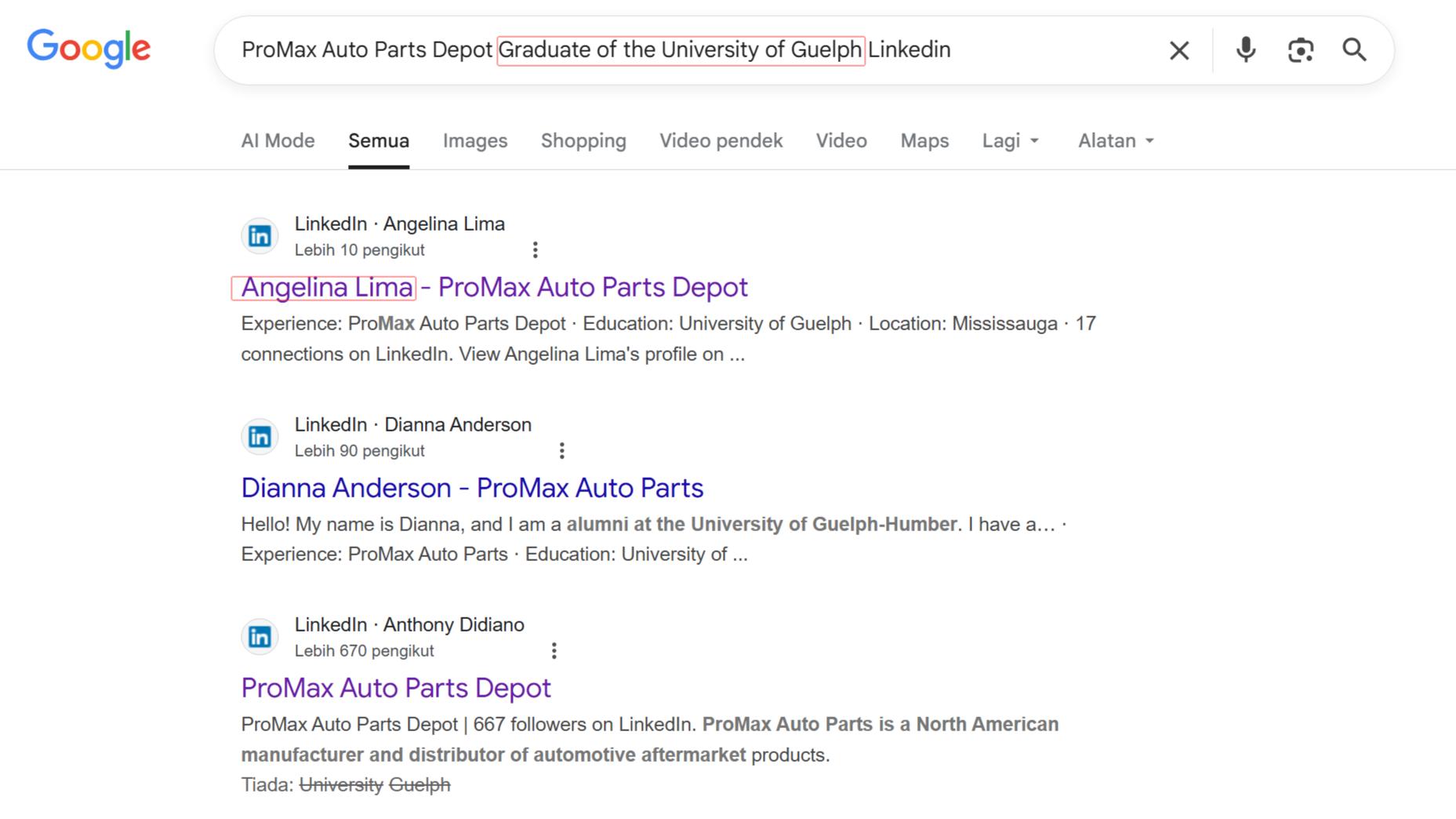This screenshot has height=819, width=1456.
Task: Click LinkedIn favicon for Angelina Lima result
Action: pos(260,235)
